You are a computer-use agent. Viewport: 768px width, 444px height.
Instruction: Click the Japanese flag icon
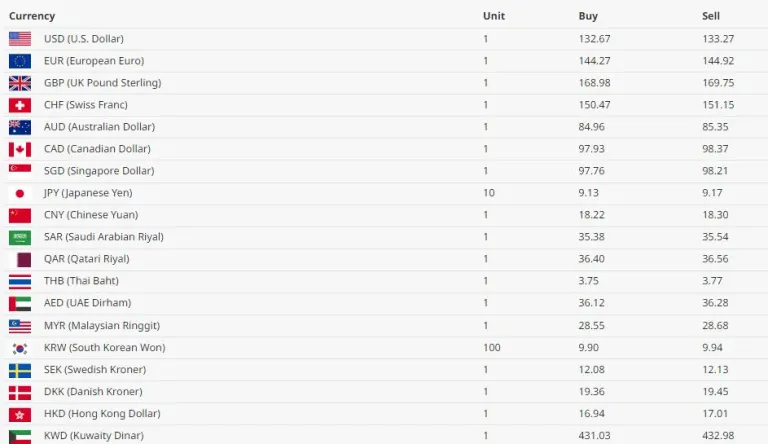point(20,193)
